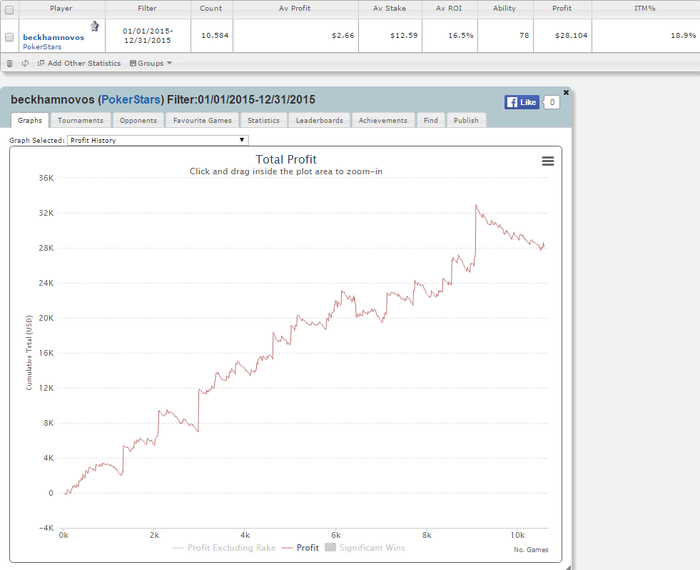Close the beckhamnovos profile panel
This screenshot has width=700, height=570.
(566, 92)
